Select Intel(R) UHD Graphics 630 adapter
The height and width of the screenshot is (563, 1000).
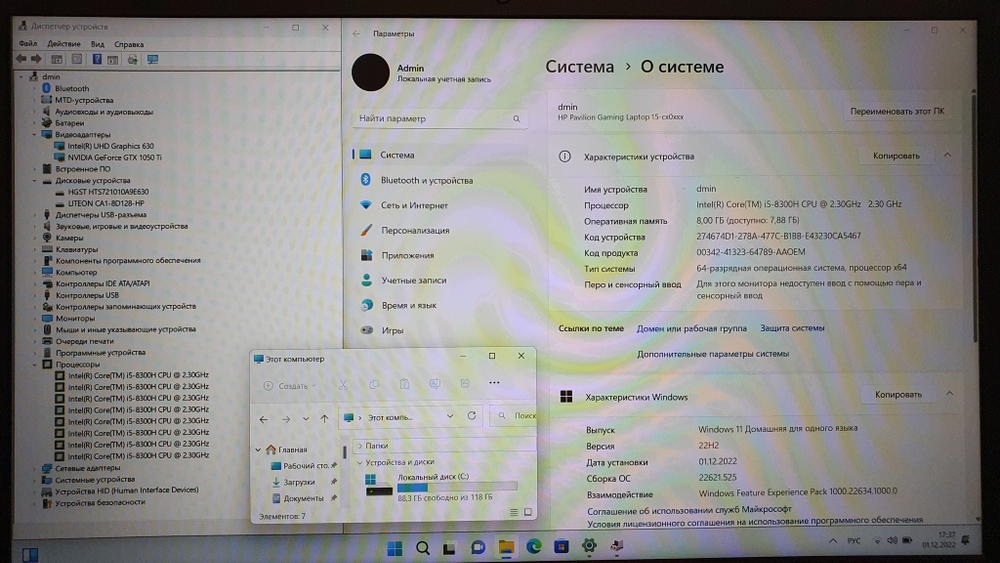pyautogui.click(x=110, y=145)
